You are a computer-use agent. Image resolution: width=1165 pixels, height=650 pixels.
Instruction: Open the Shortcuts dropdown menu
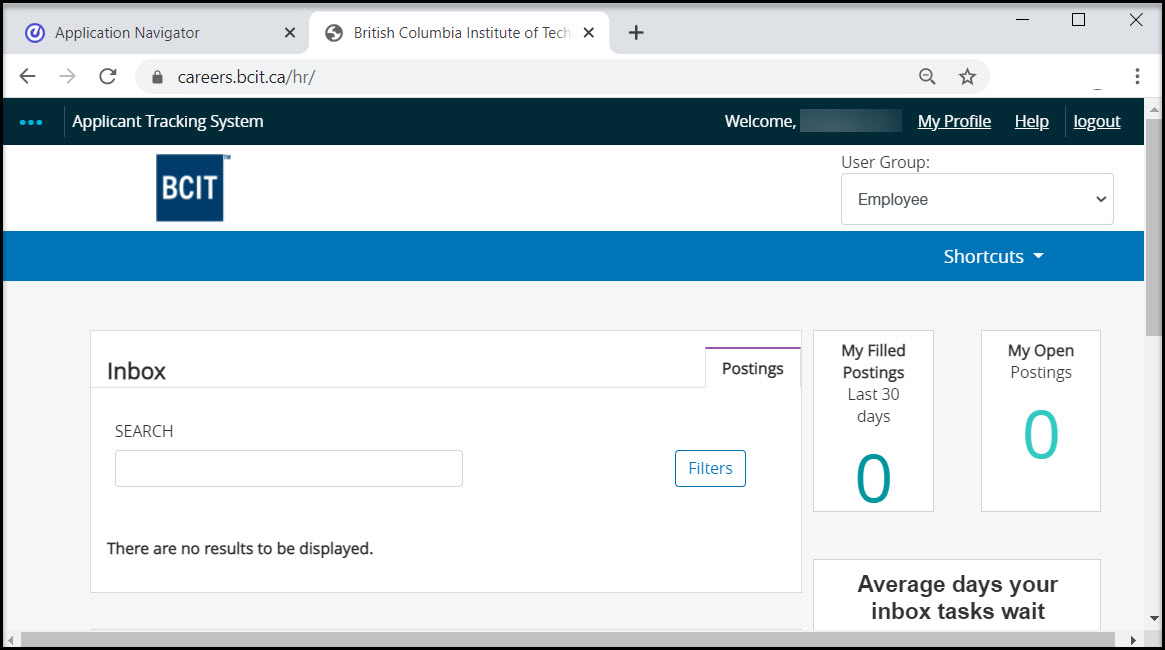(x=992, y=256)
